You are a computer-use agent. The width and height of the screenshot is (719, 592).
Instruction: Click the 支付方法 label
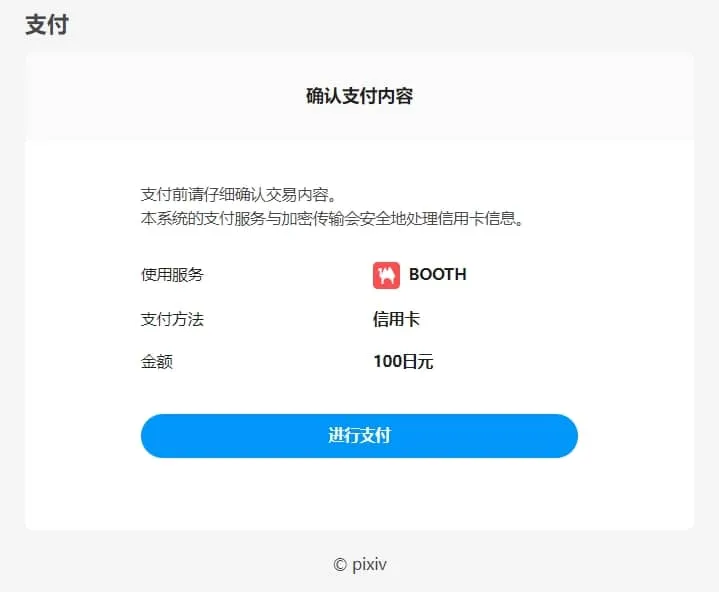pos(172,319)
